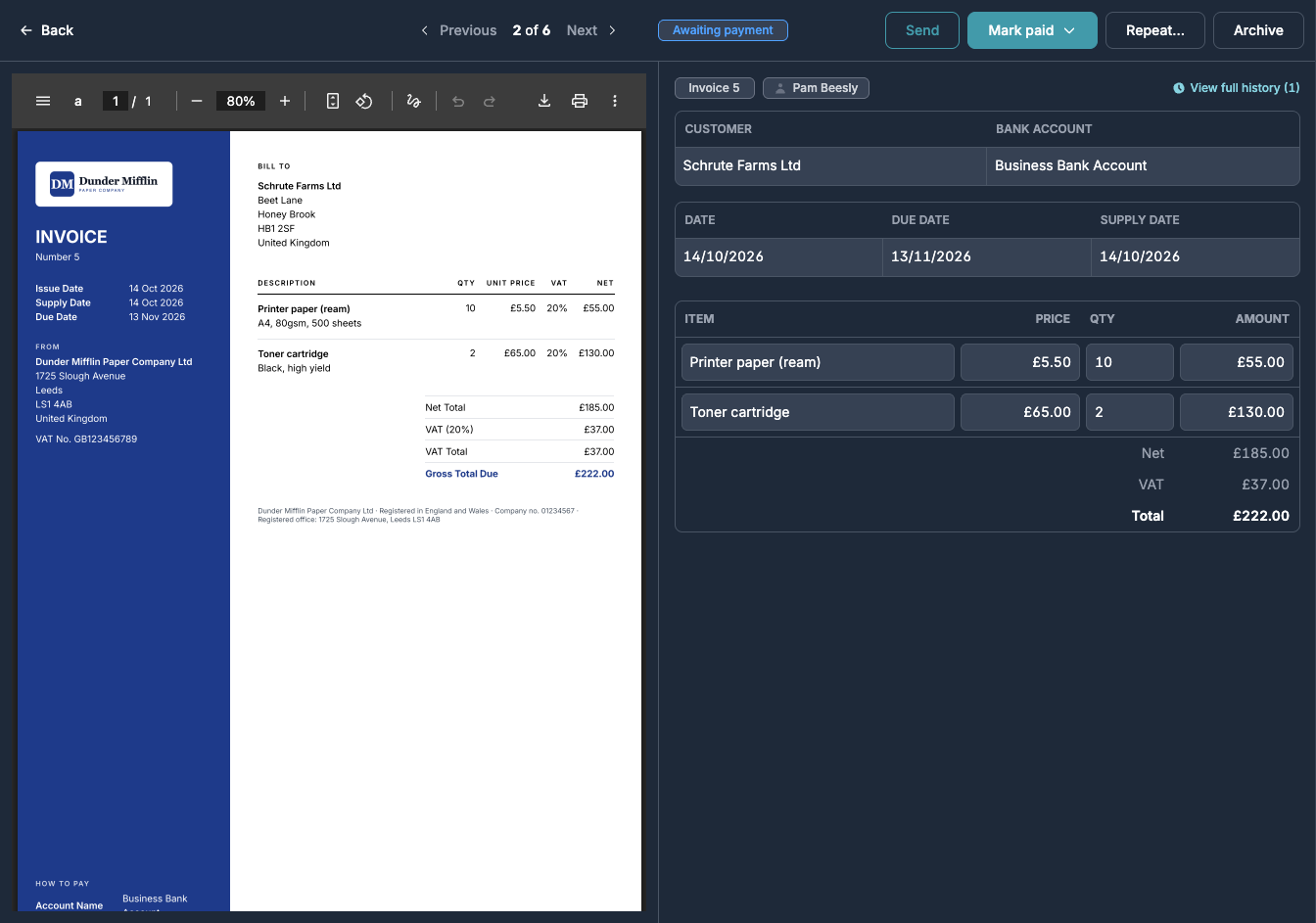The image size is (1316, 923).
Task: View full history link
Action: pos(1237,88)
